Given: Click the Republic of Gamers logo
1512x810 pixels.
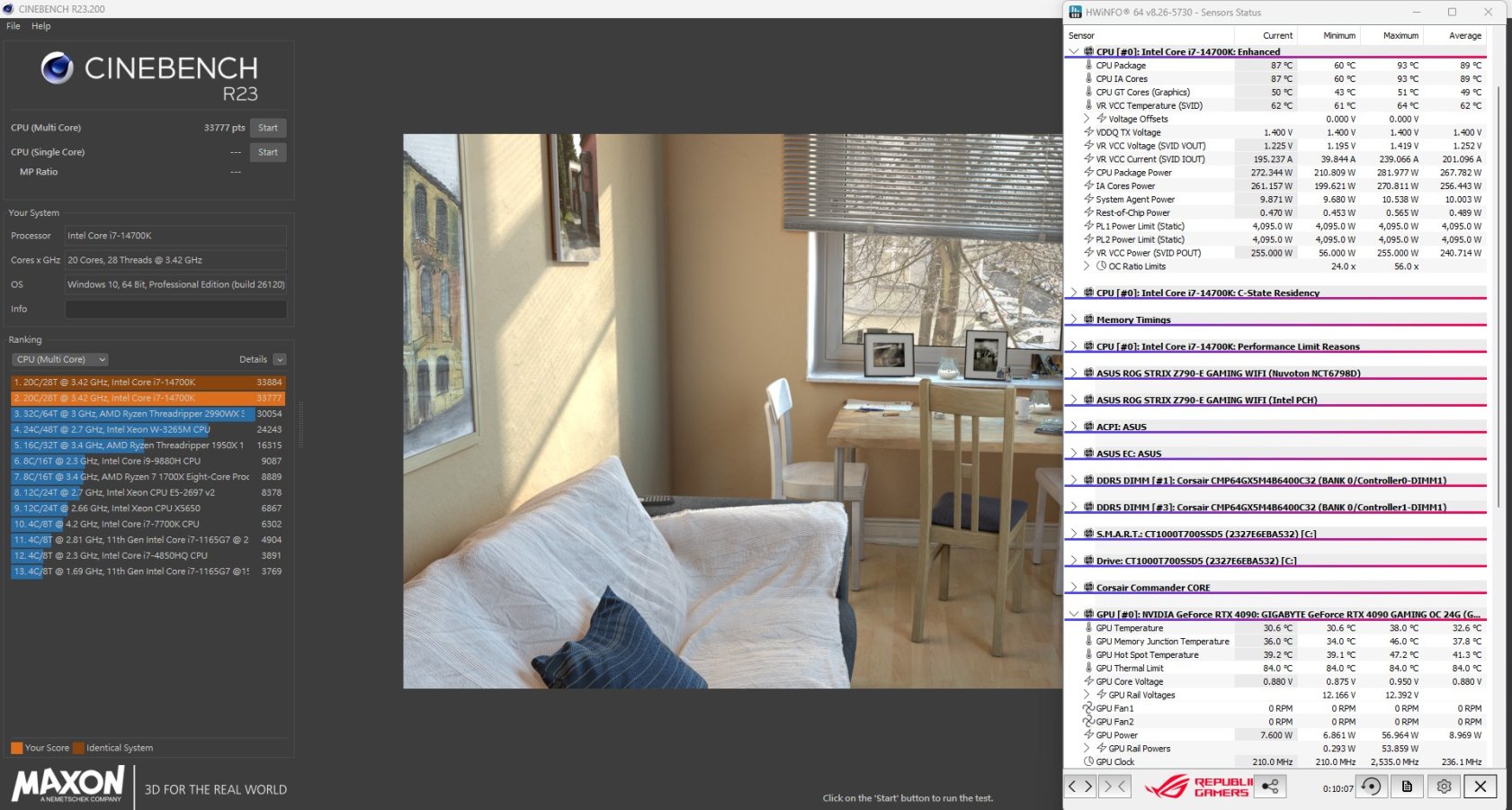Looking at the screenshot, I should pyautogui.click(x=1198, y=787).
